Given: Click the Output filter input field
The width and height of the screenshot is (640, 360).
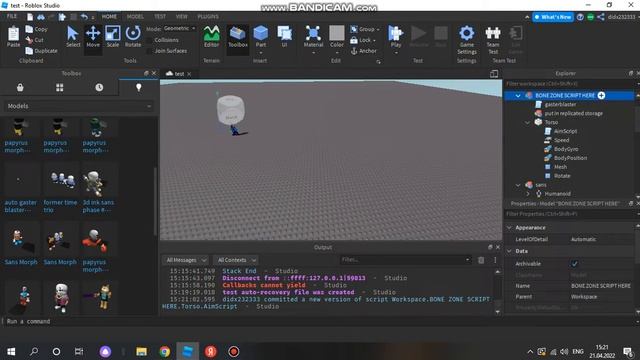Looking at the screenshot, I should pyautogui.click(x=405, y=260).
